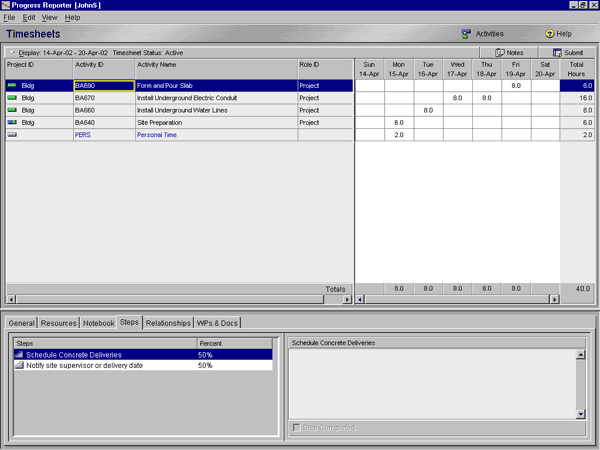Toggle the Step Completed checkbox
Viewport: 600px width, 450px height.
[296, 427]
